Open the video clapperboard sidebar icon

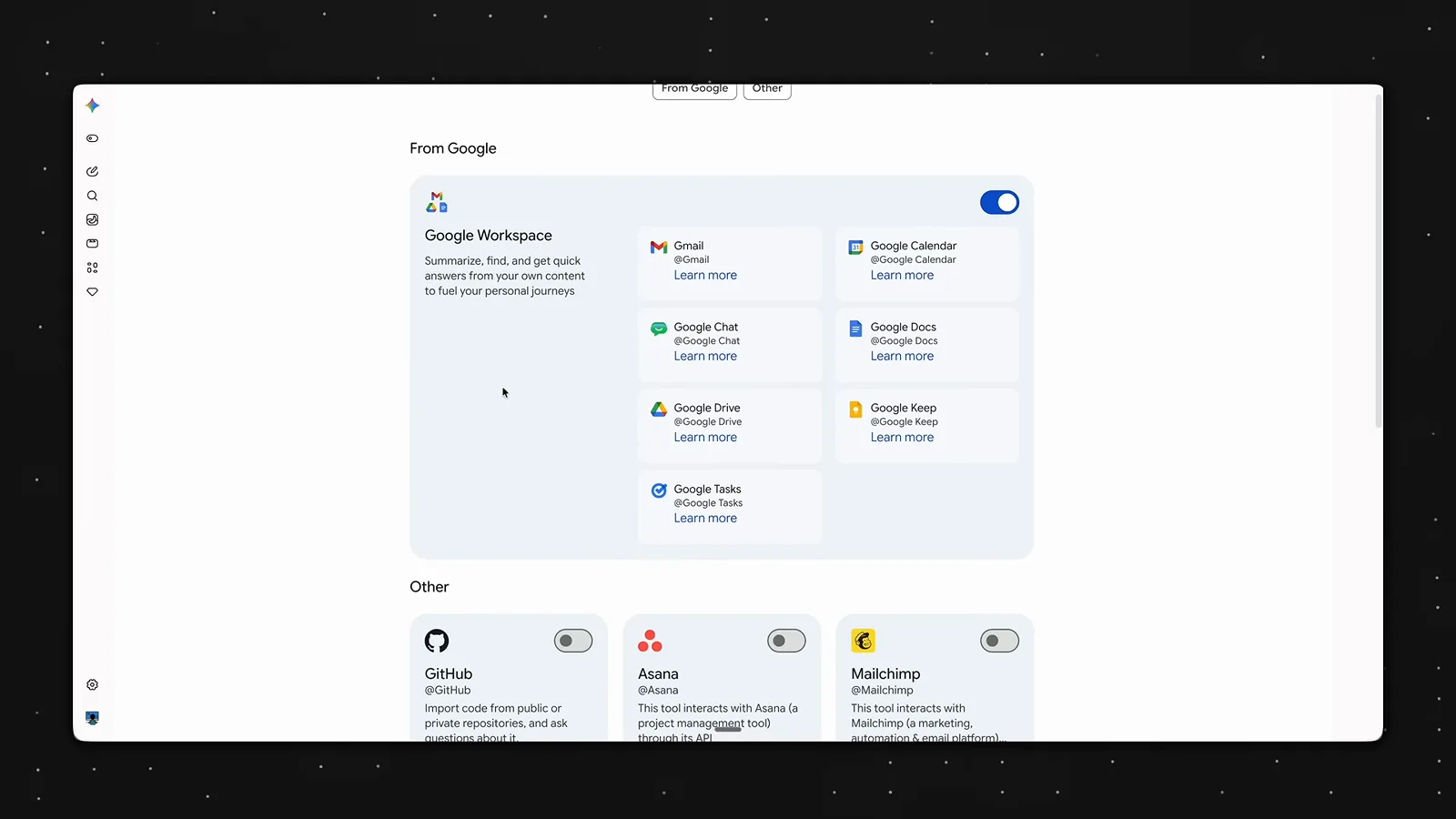(x=92, y=244)
